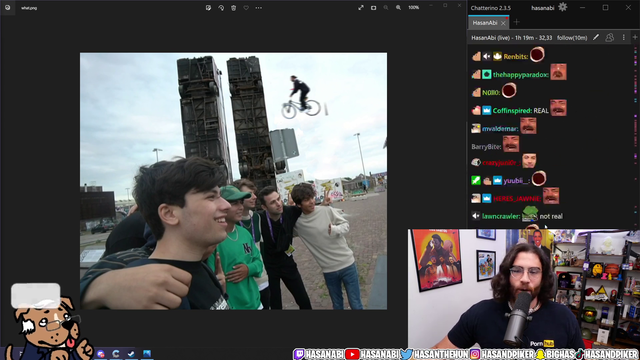Viewport: 640px width, 360px height.
Task: Click the green badge next to yuubii__
Action: pos(476,180)
